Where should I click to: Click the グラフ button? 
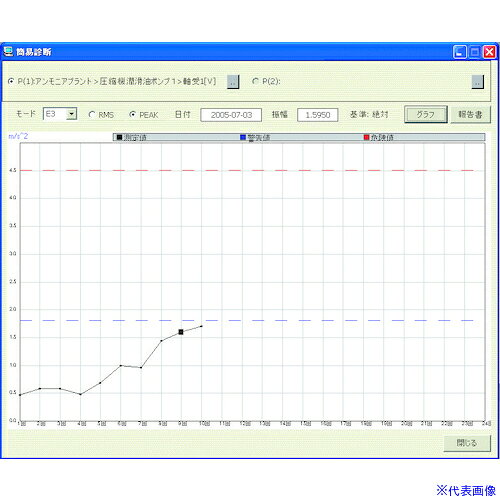426,115
